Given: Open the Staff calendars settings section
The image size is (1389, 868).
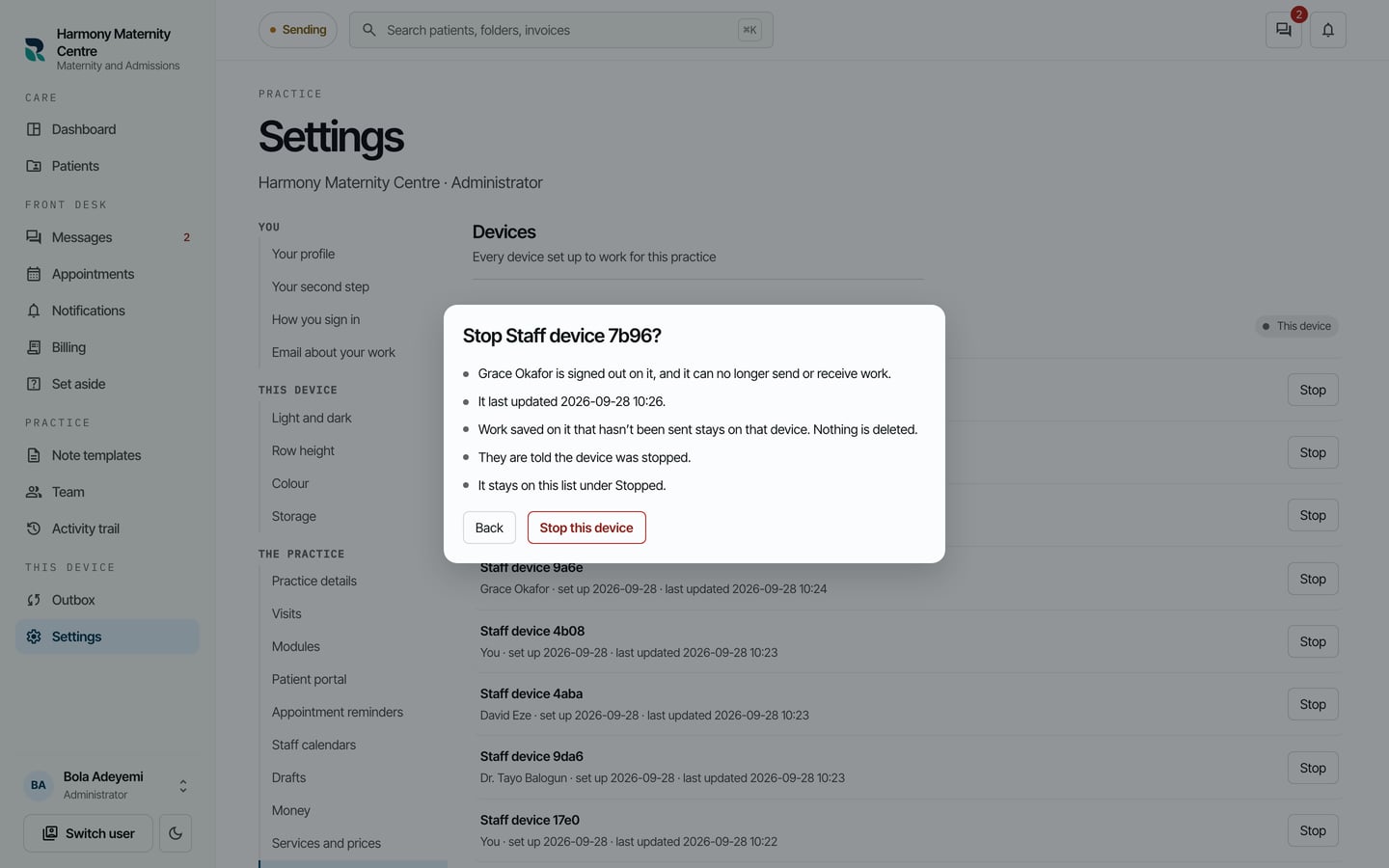Looking at the screenshot, I should click(313, 745).
